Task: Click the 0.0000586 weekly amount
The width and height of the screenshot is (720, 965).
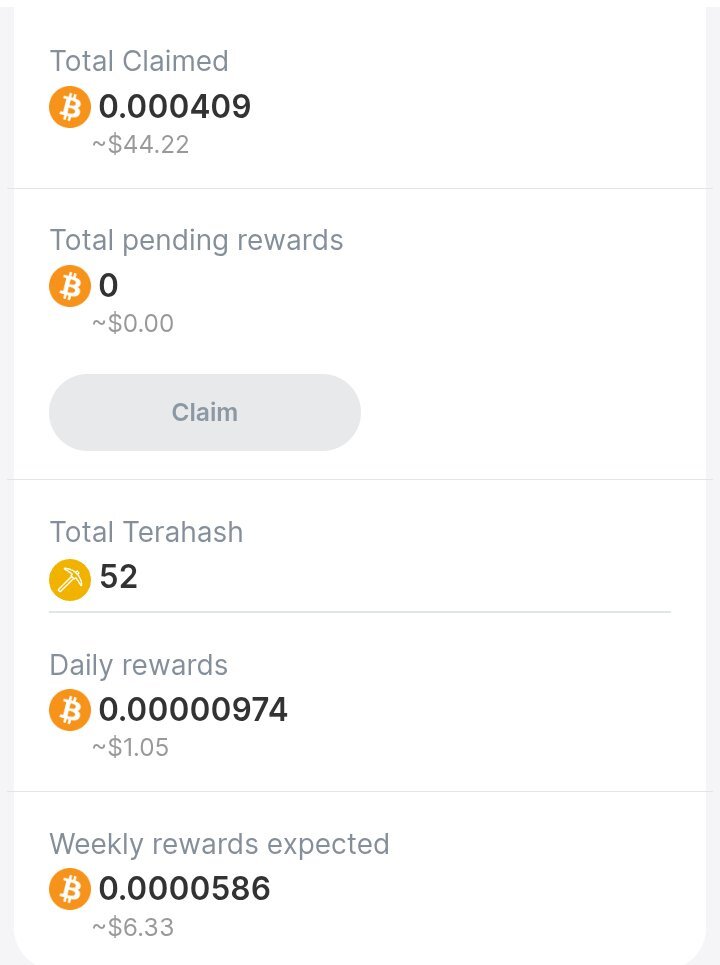Action: [185, 888]
